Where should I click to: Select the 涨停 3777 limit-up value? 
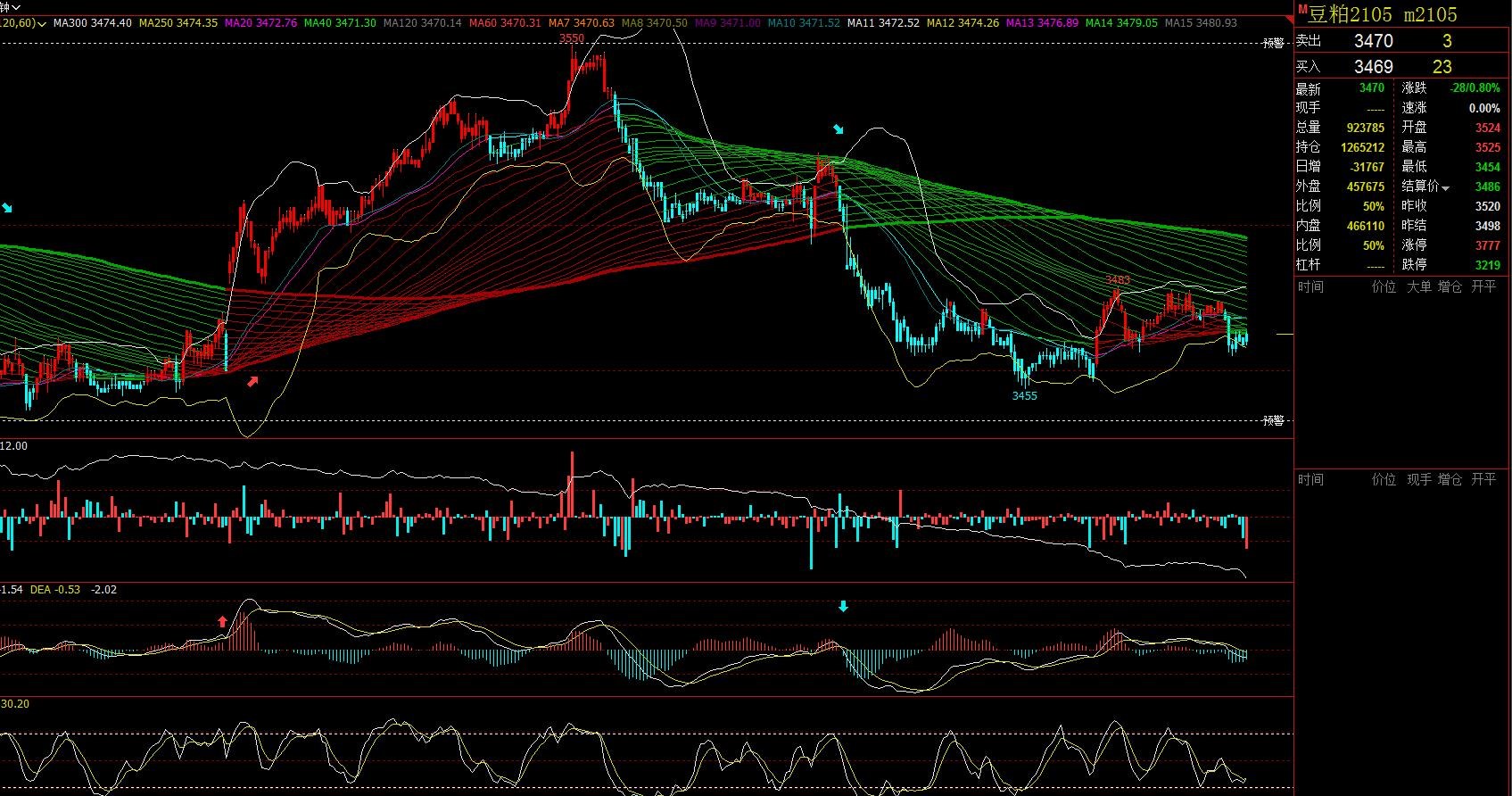[1487, 245]
